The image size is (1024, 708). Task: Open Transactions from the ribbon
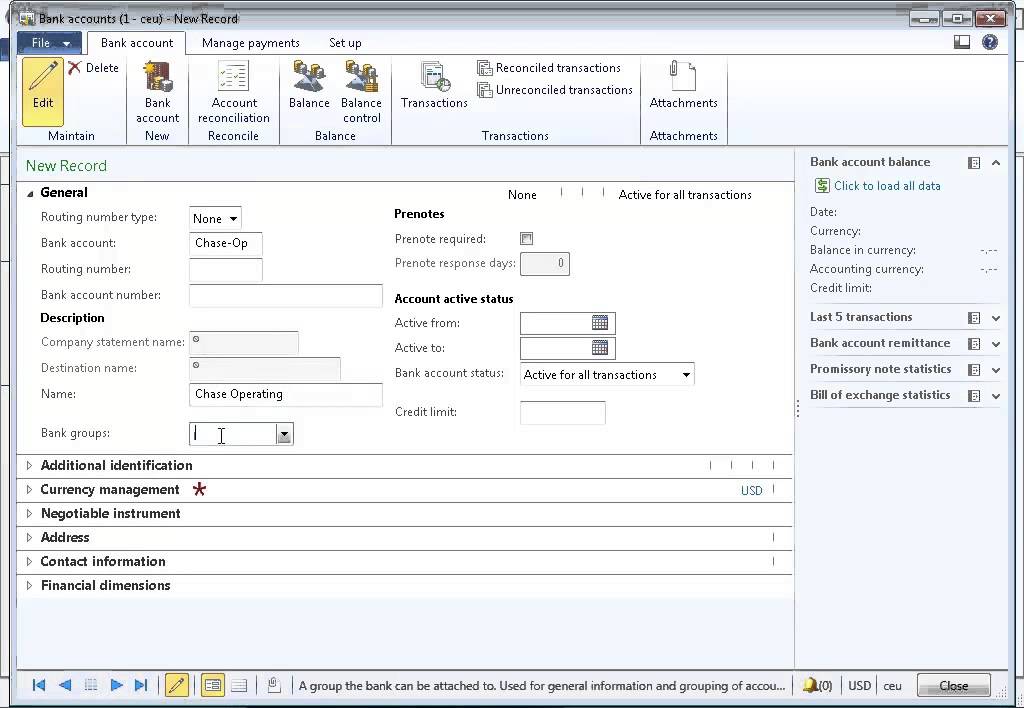434,85
